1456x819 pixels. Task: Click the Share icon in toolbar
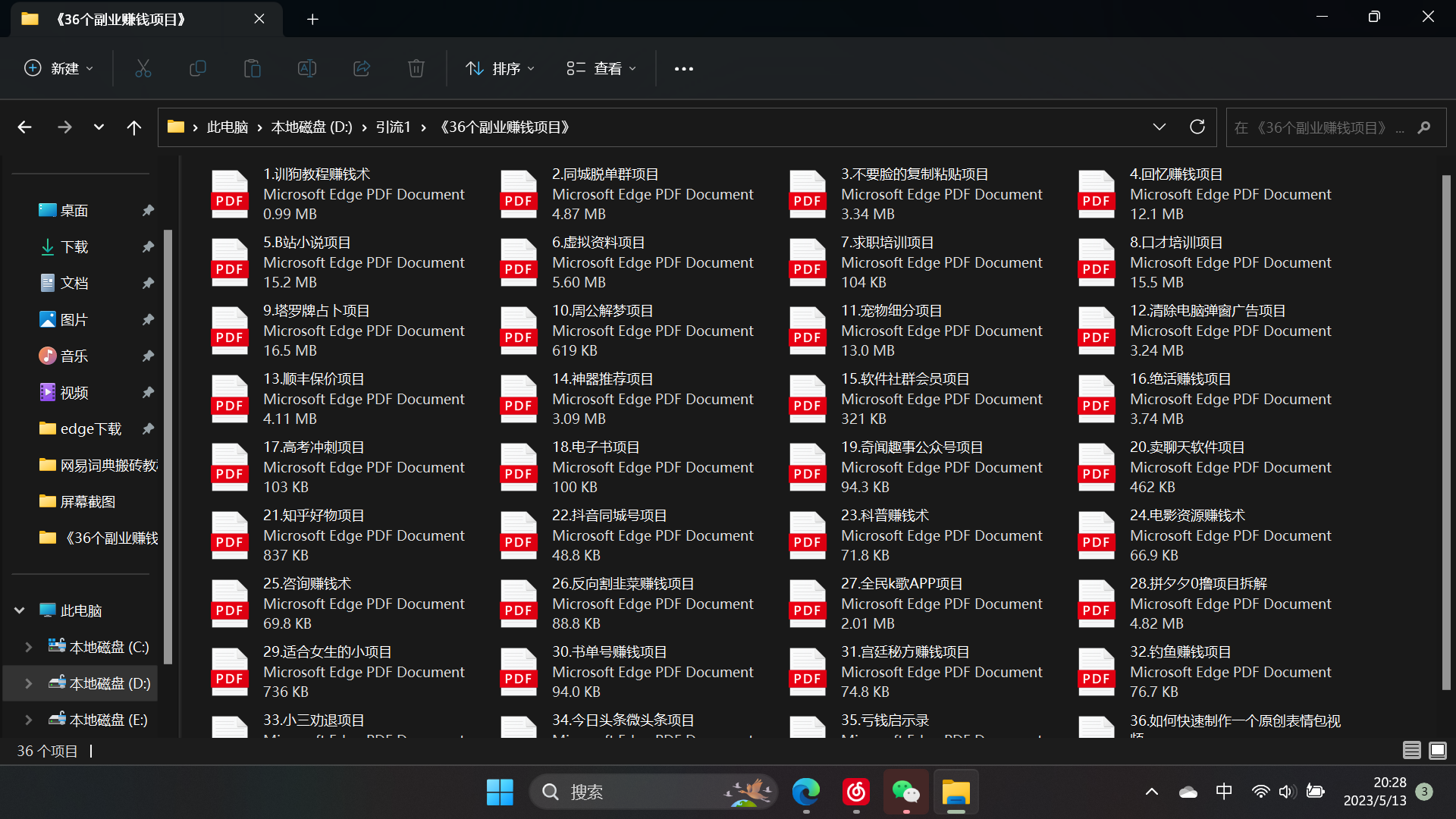[362, 68]
